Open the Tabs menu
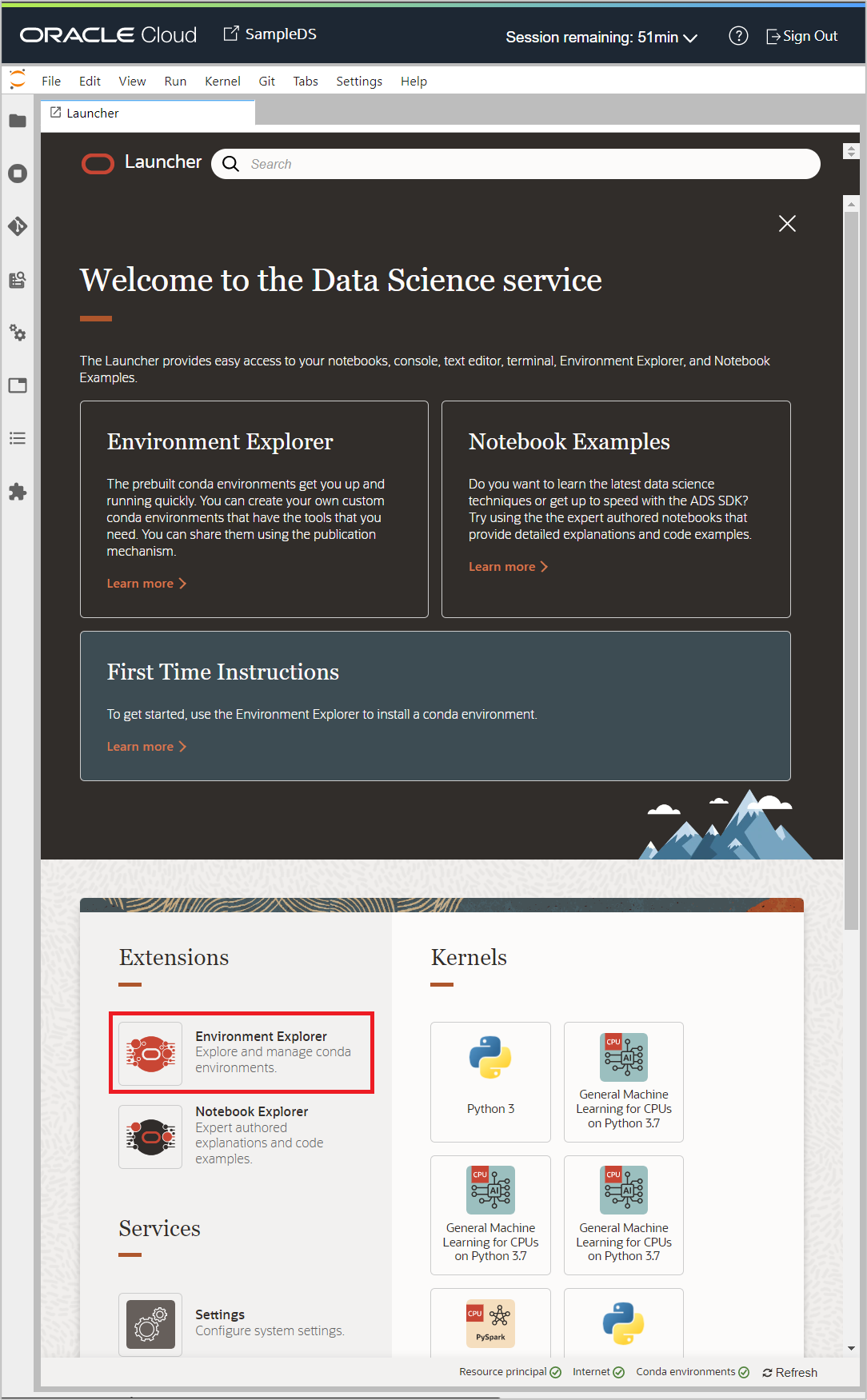This screenshot has height=1400, width=867. click(x=306, y=81)
